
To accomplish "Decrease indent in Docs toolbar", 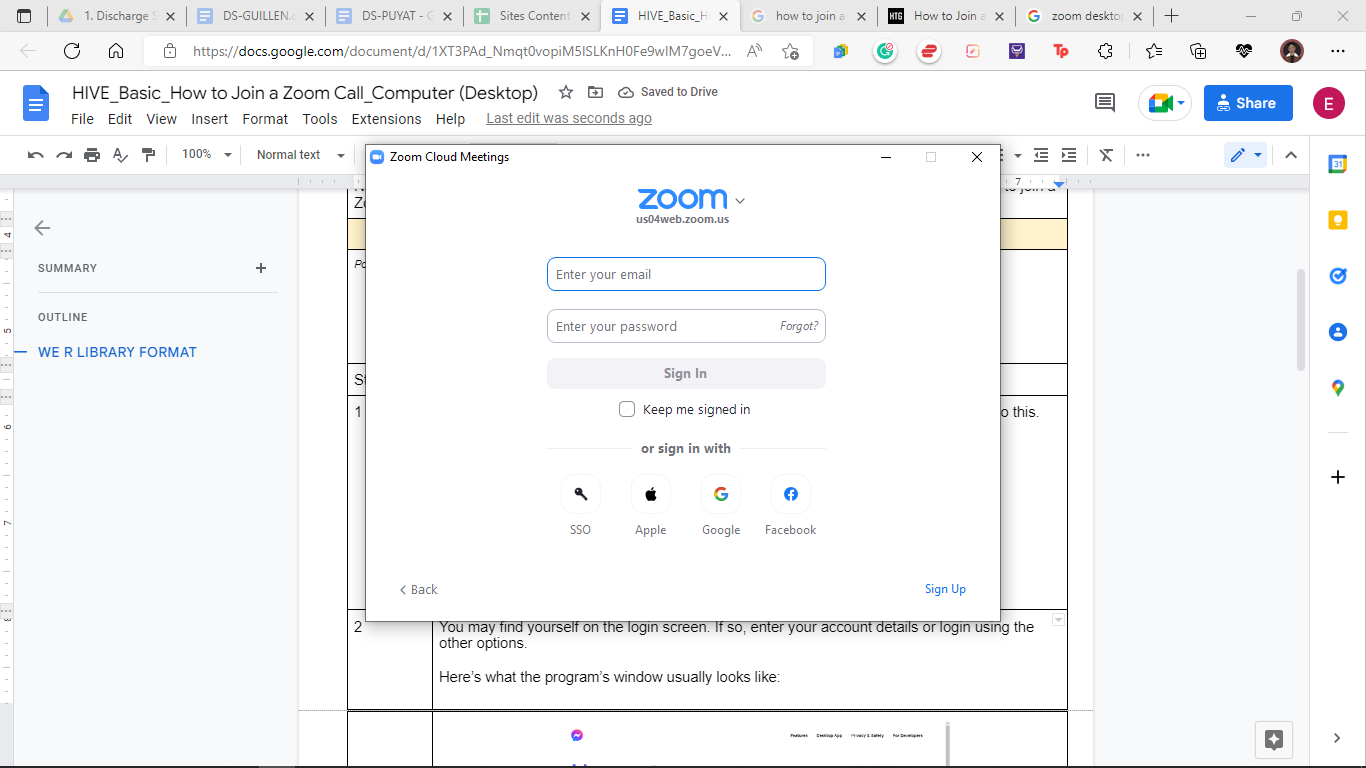I will tap(1041, 155).
